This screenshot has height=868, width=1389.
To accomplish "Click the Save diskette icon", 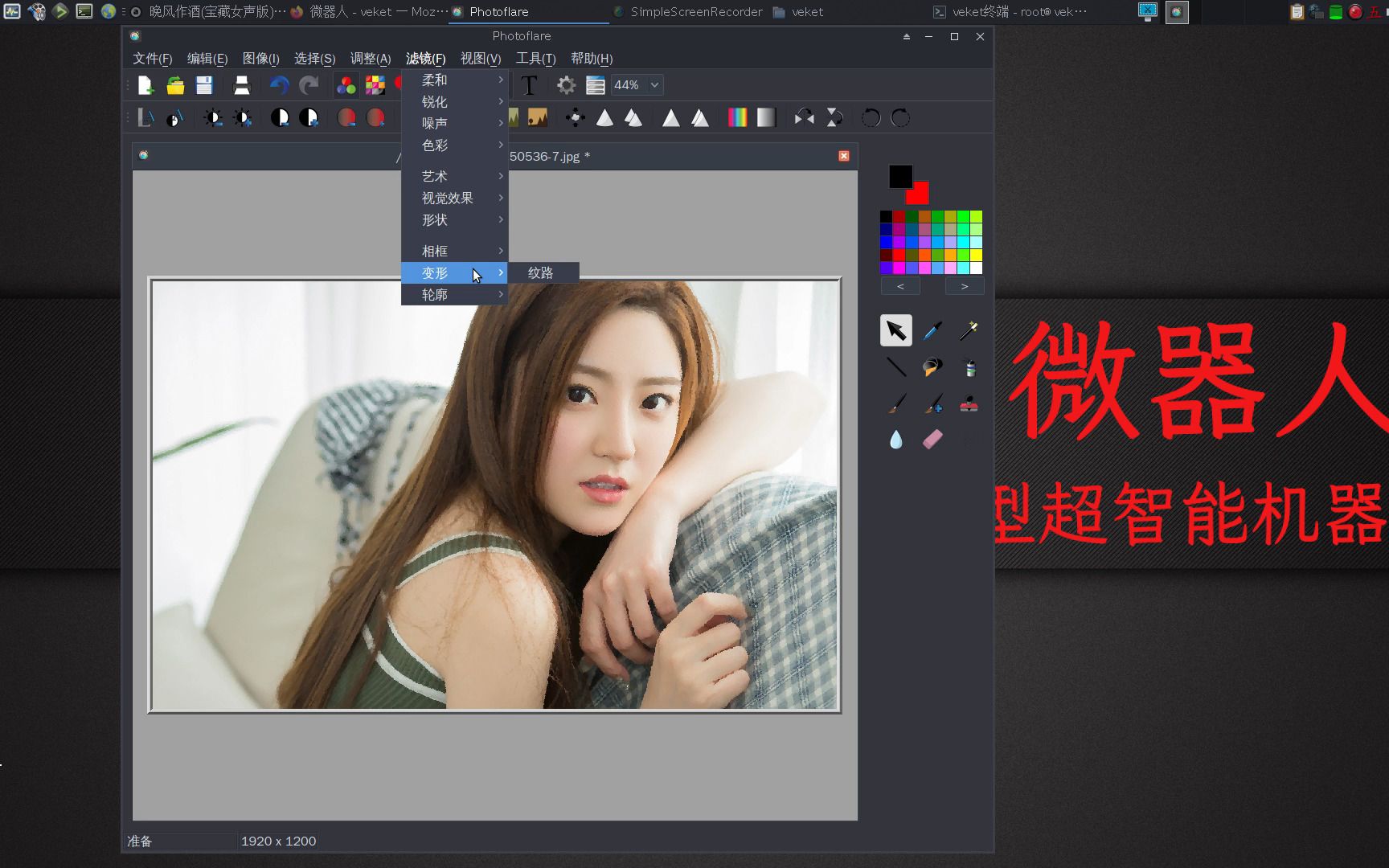I will pos(204,85).
